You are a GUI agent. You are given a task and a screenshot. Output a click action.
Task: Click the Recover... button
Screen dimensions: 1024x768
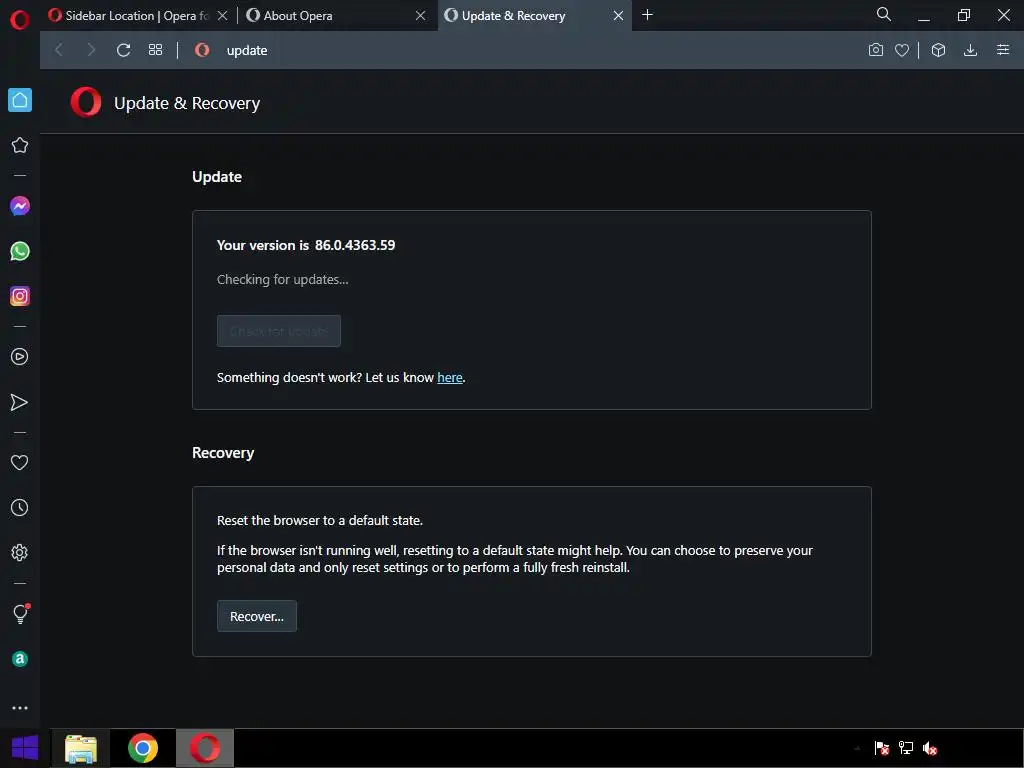pos(257,616)
